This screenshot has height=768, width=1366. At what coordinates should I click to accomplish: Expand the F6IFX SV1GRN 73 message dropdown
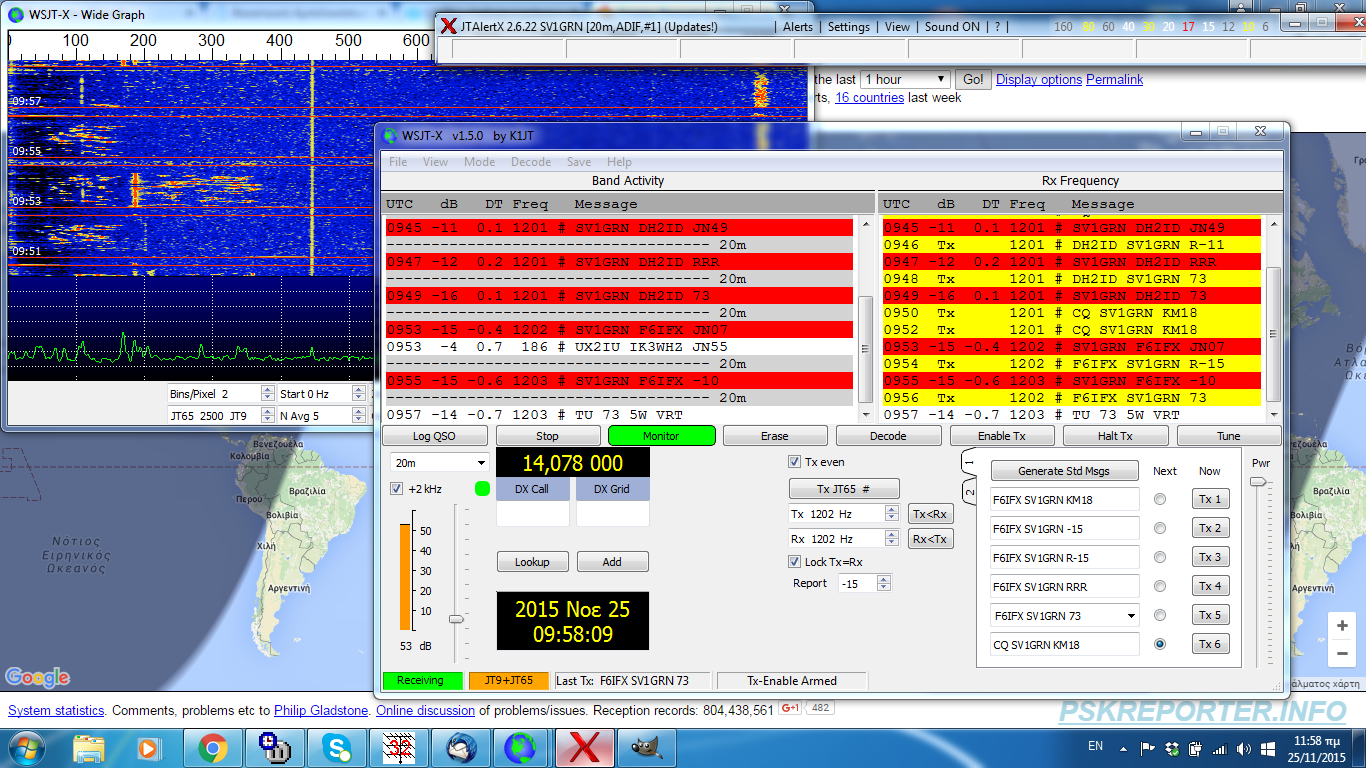pos(1131,615)
